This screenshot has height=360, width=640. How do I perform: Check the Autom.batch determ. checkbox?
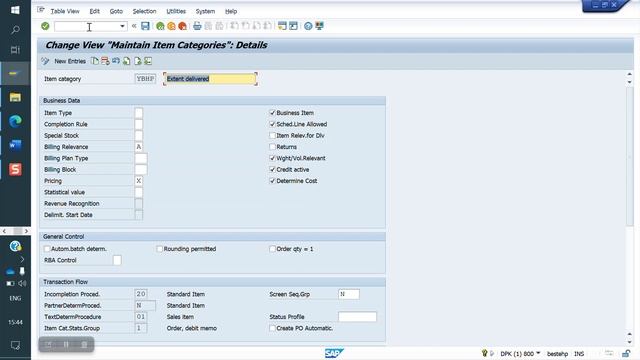point(47,249)
